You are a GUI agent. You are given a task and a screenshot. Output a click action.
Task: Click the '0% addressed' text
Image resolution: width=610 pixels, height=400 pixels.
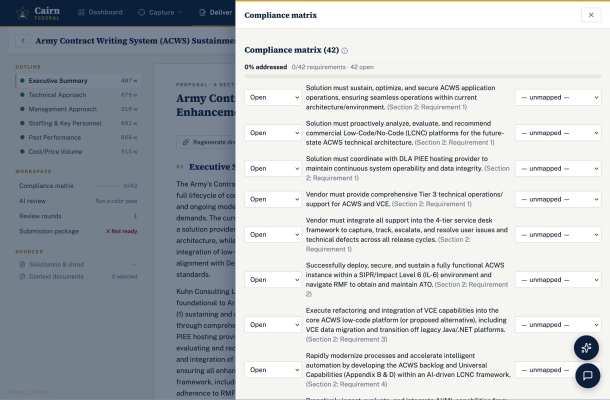266,67
